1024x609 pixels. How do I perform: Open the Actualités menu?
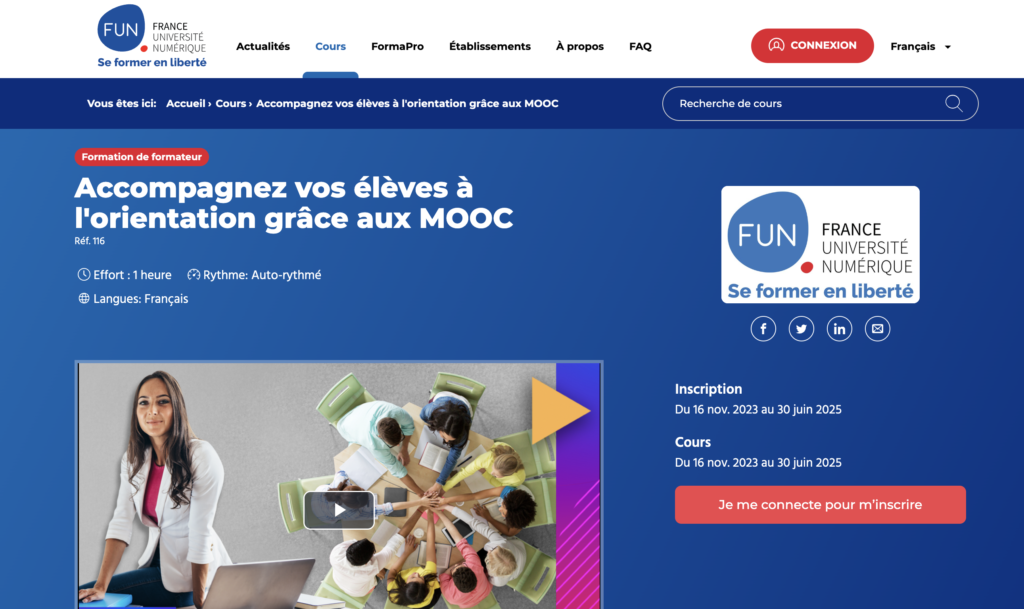pos(263,46)
